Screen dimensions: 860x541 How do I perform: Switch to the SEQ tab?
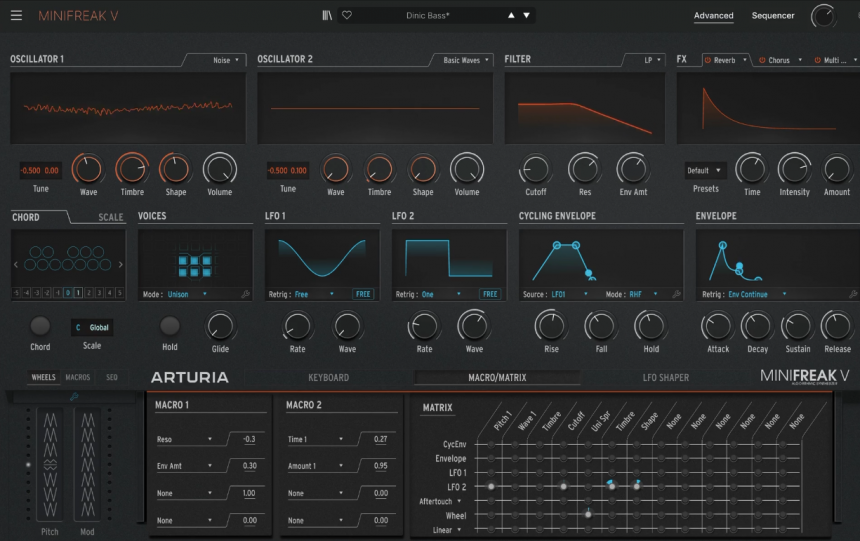(x=111, y=377)
